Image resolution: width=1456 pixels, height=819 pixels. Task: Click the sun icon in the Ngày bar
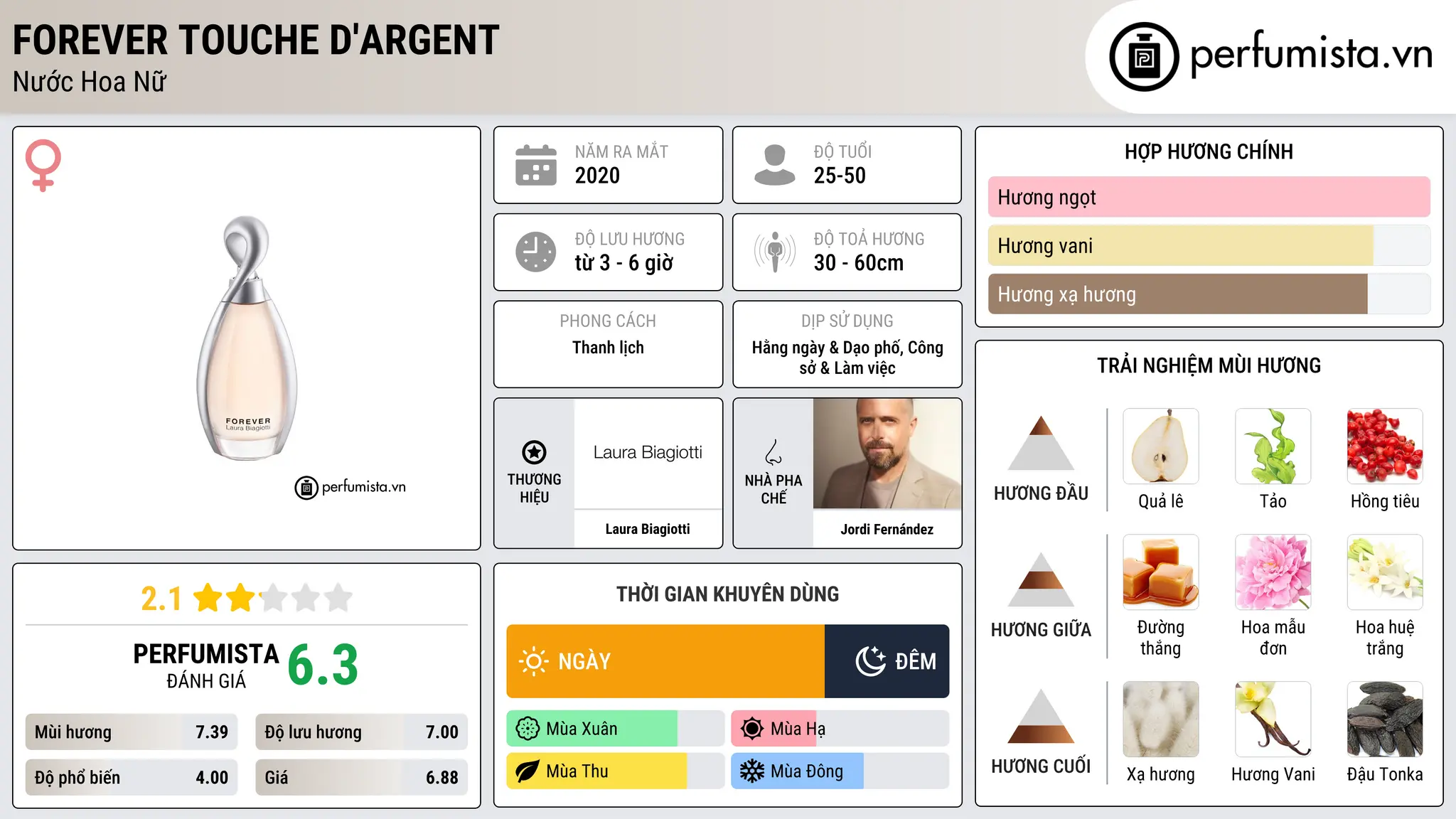[533, 661]
